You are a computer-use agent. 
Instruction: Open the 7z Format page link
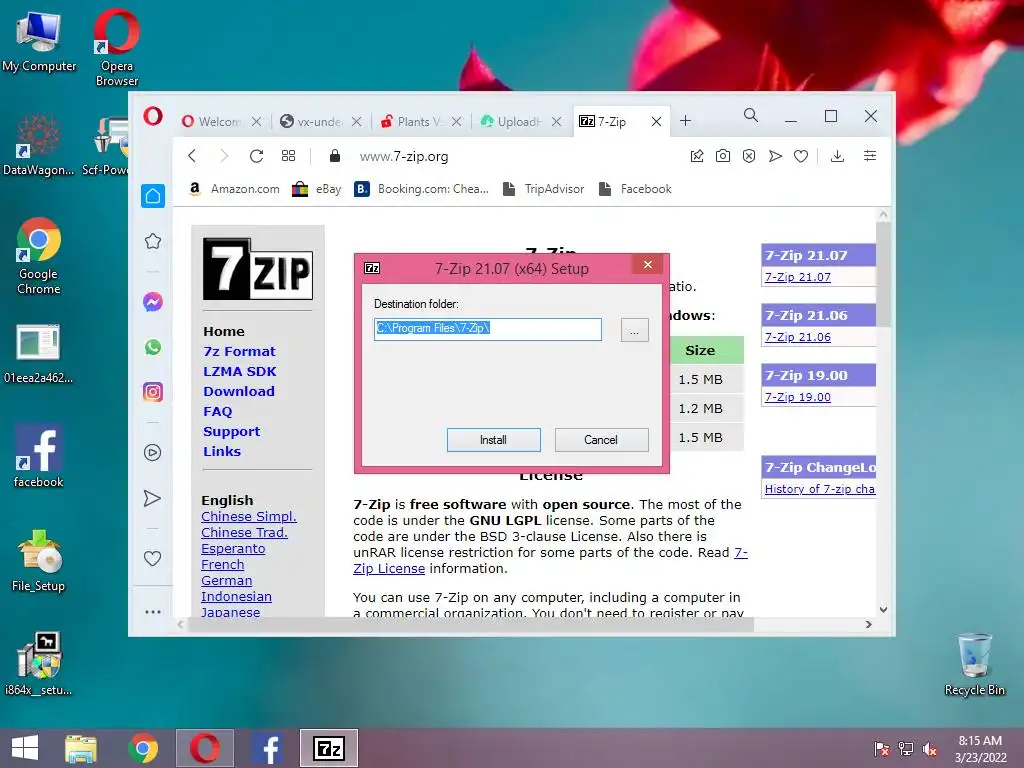[x=239, y=351]
